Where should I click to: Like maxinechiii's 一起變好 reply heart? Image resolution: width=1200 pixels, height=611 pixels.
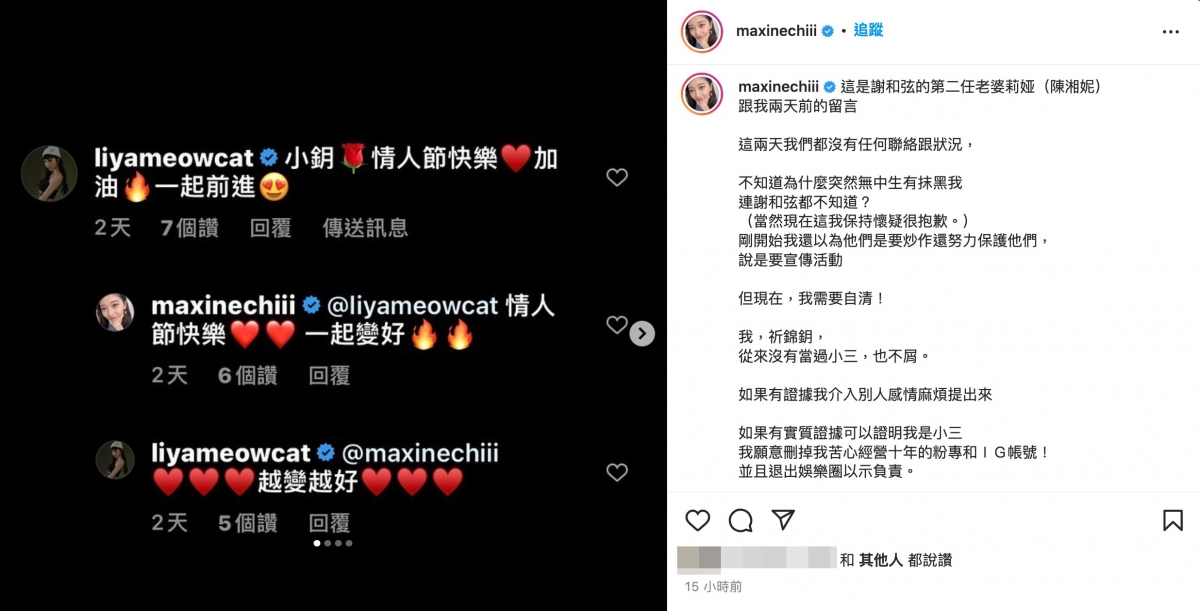(x=617, y=324)
